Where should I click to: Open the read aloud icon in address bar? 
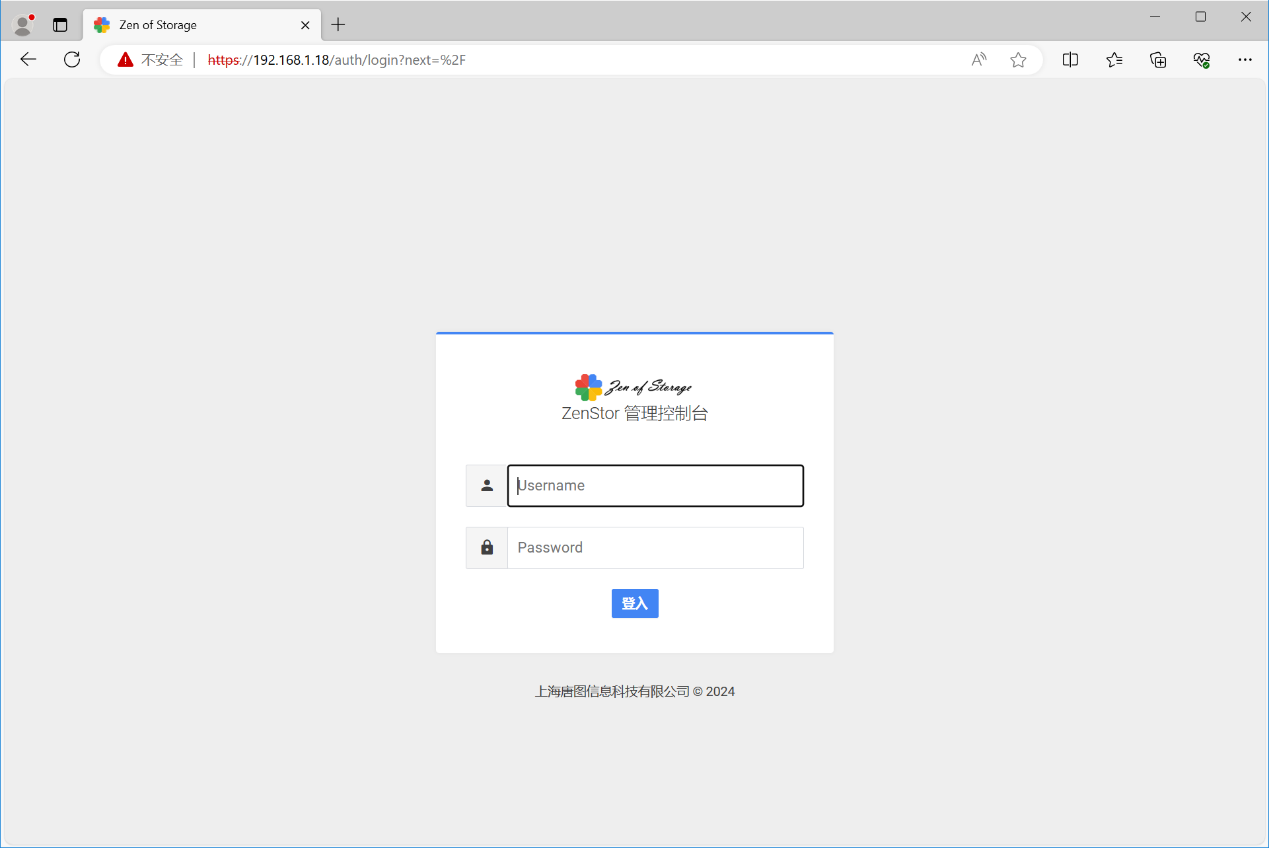[x=979, y=60]
